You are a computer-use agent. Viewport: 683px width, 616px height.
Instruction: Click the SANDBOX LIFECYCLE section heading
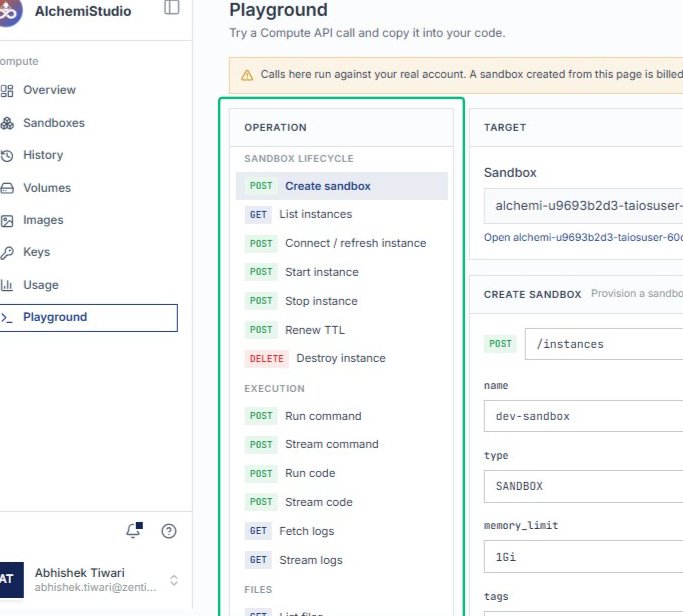299,159
